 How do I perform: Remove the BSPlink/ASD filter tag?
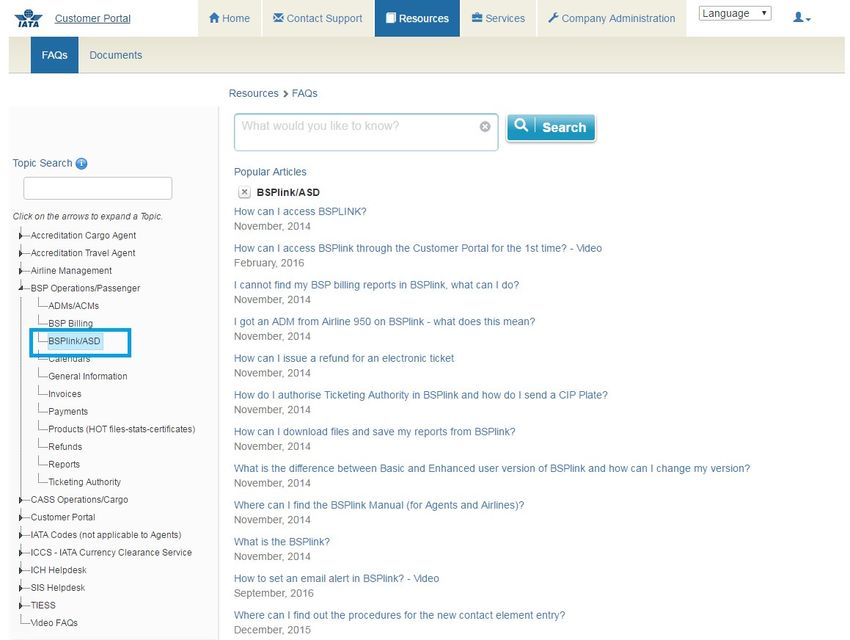tap(244, 192)
